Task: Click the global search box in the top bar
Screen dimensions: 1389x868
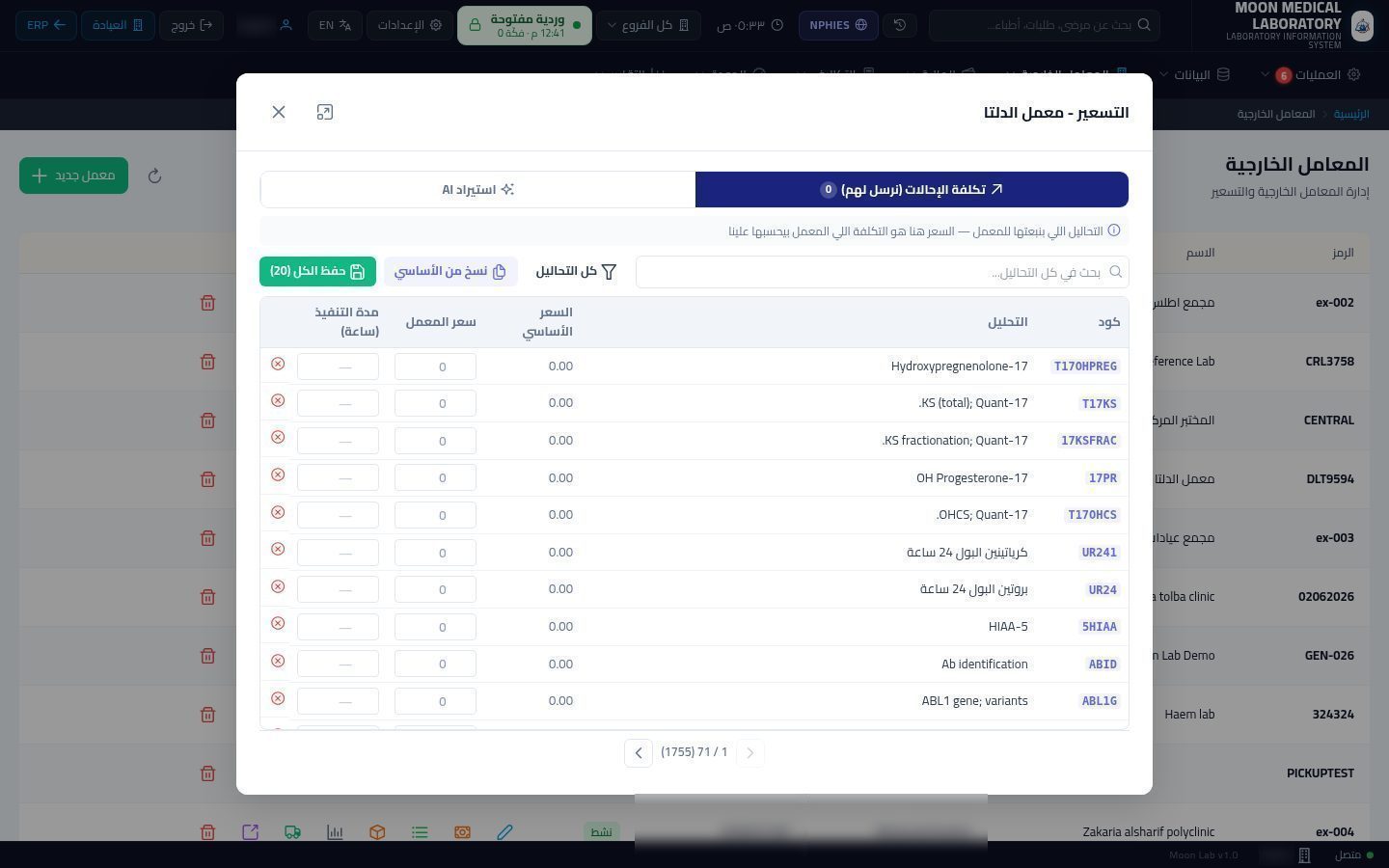Action: (x=1045, y=25)
